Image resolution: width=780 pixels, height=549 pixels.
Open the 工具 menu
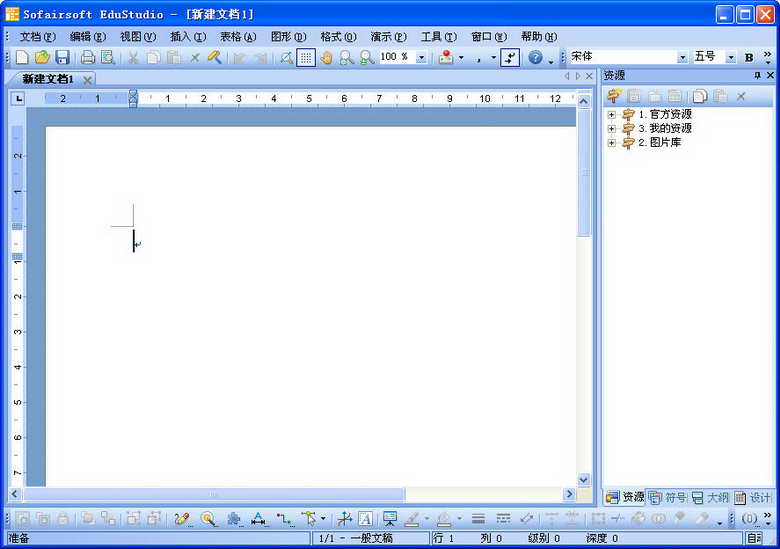(x=438, y=37)
